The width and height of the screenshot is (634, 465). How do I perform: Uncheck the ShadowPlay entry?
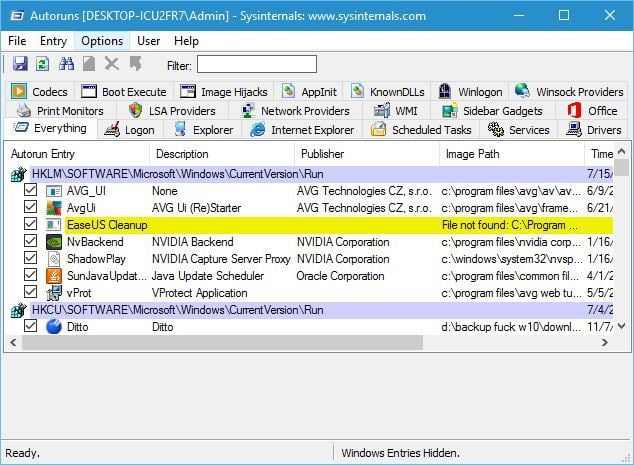click(x=30, y=258)
